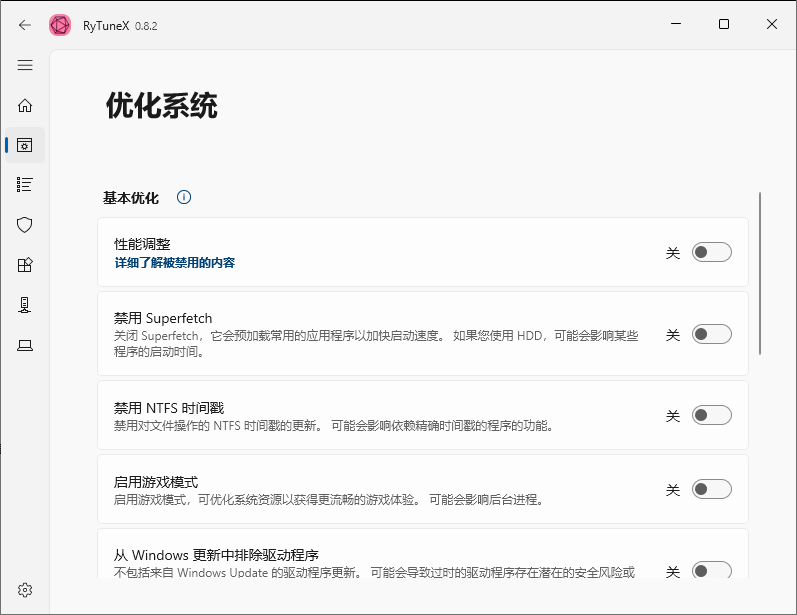
Task: Click the back arrow in title bar
Action: [x=25, y=25]
